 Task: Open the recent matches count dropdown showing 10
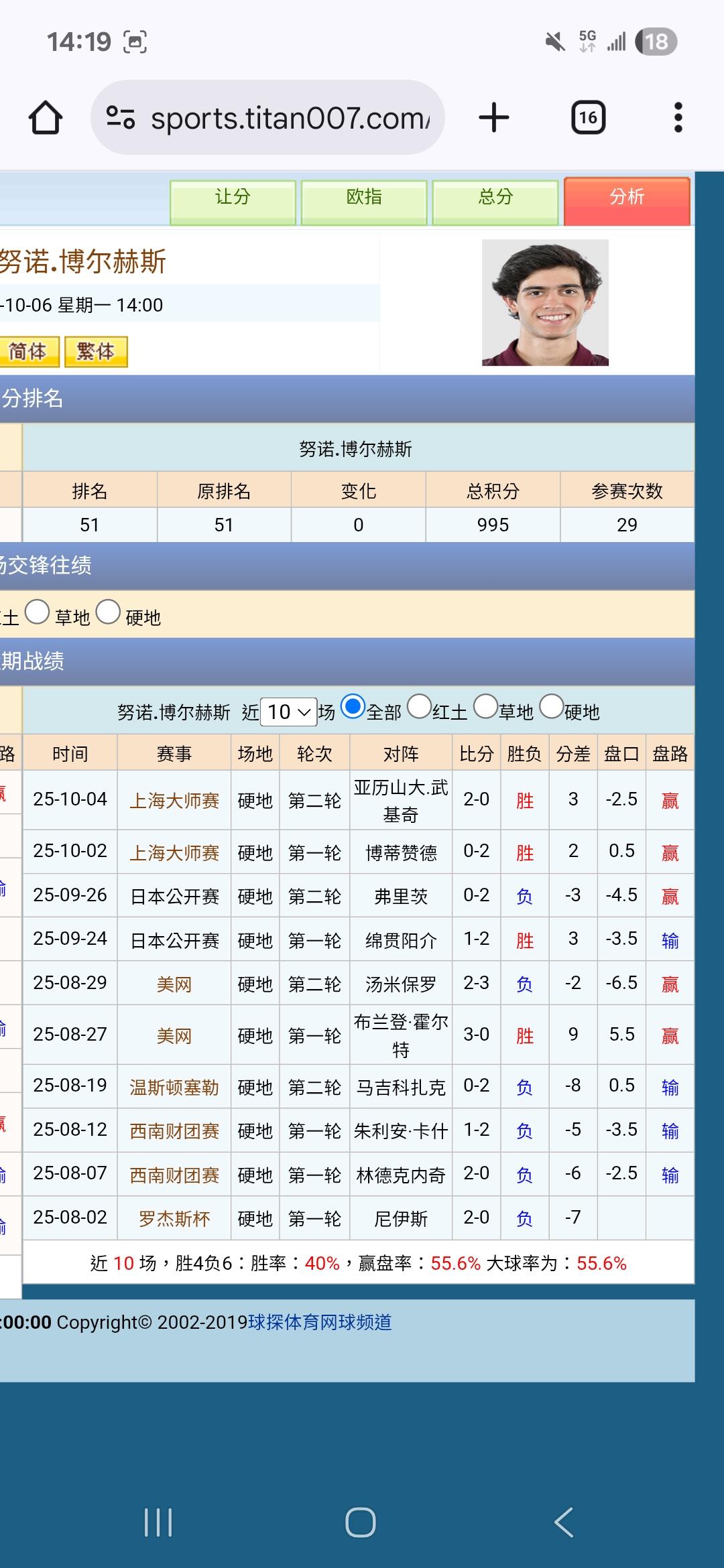click(x=288, y=712)
